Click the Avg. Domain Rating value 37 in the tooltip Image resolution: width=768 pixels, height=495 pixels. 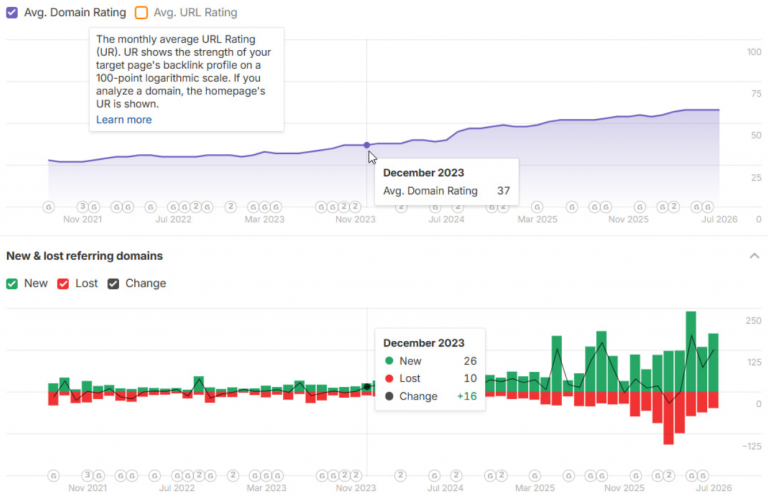[x=504, y=191]
